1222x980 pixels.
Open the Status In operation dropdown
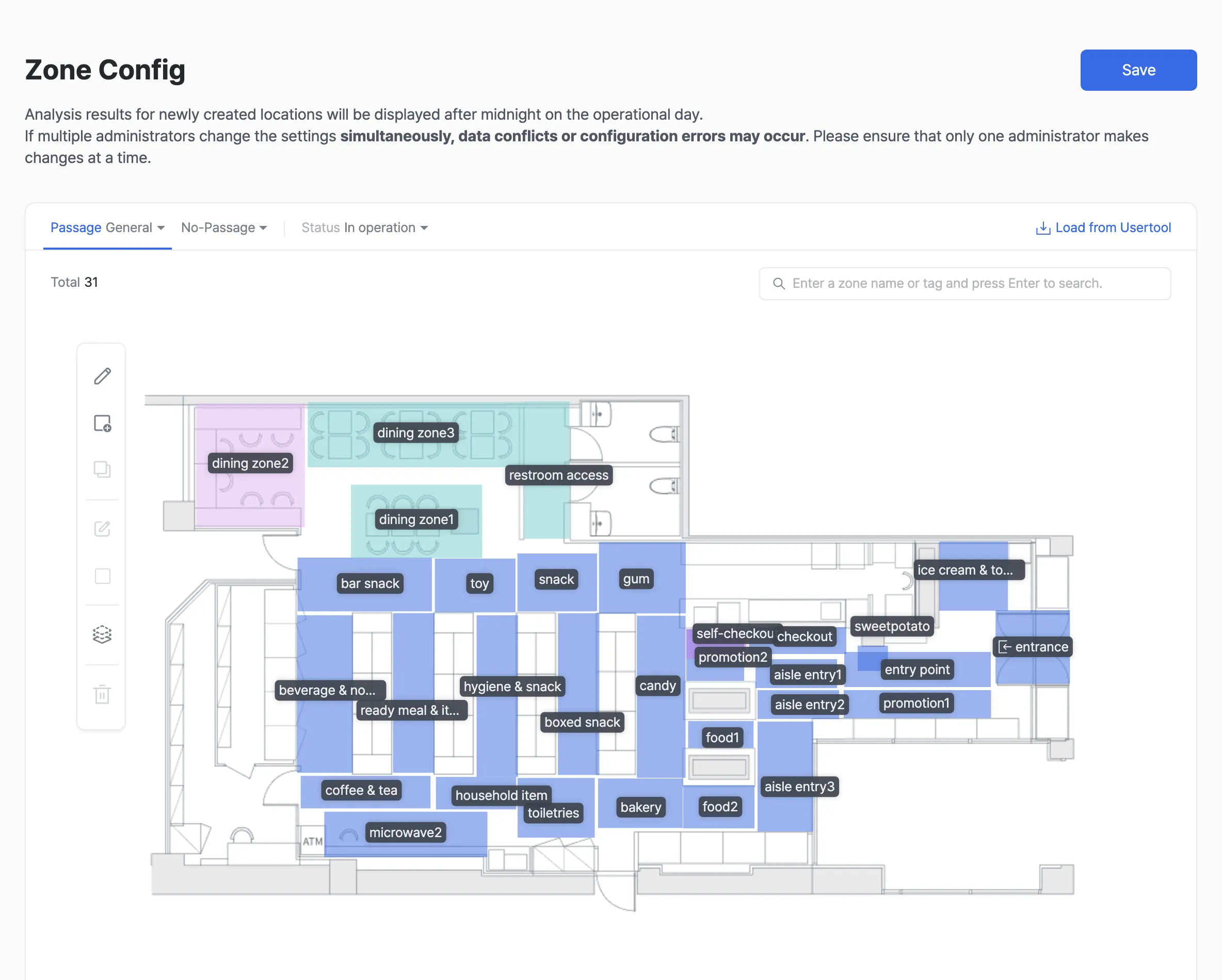click(x=364, y=228)
